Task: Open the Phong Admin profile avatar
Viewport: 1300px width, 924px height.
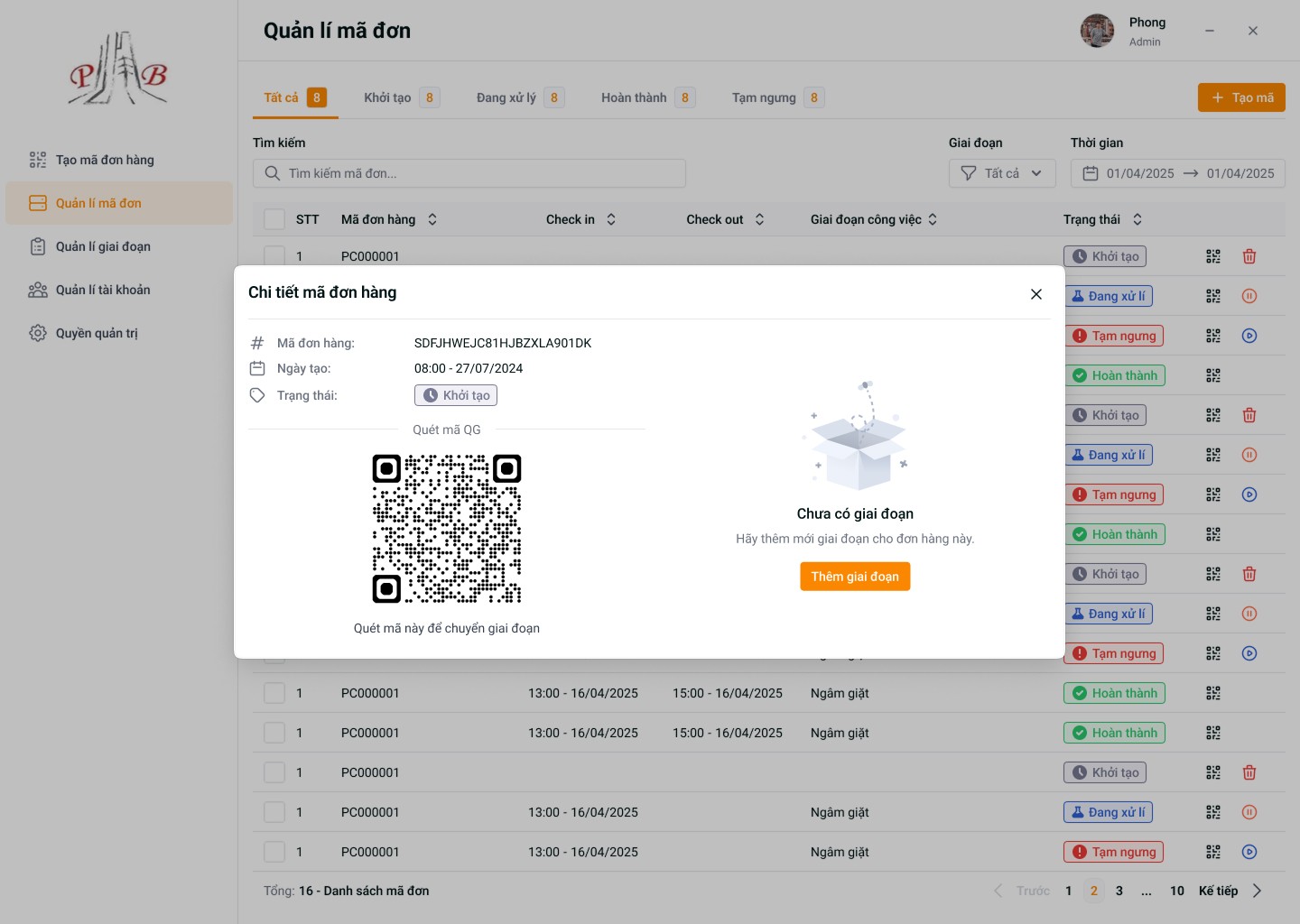Action: pyautogui.click(x=1097, y=31)
